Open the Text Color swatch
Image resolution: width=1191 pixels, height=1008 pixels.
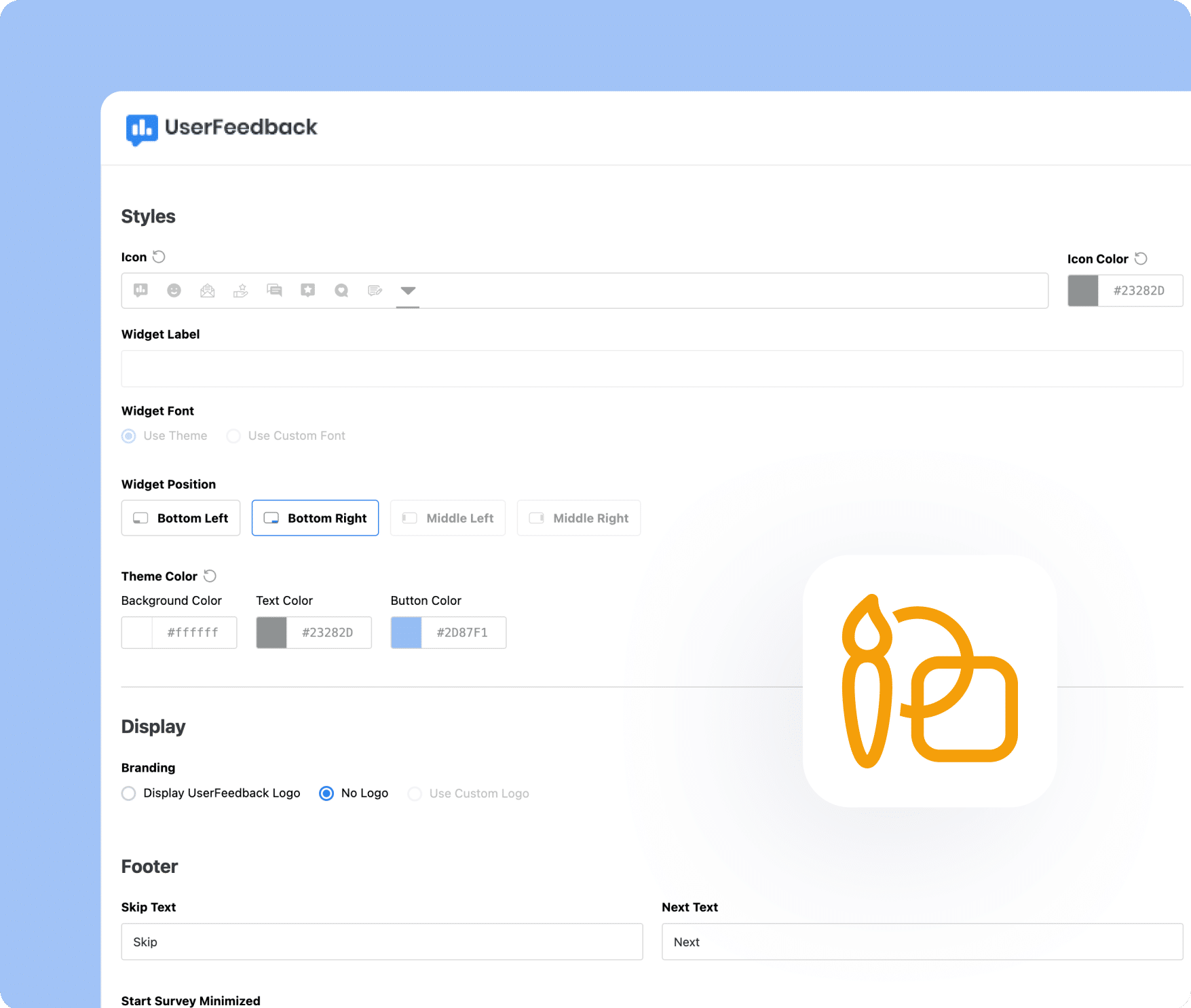pos(271,633)
